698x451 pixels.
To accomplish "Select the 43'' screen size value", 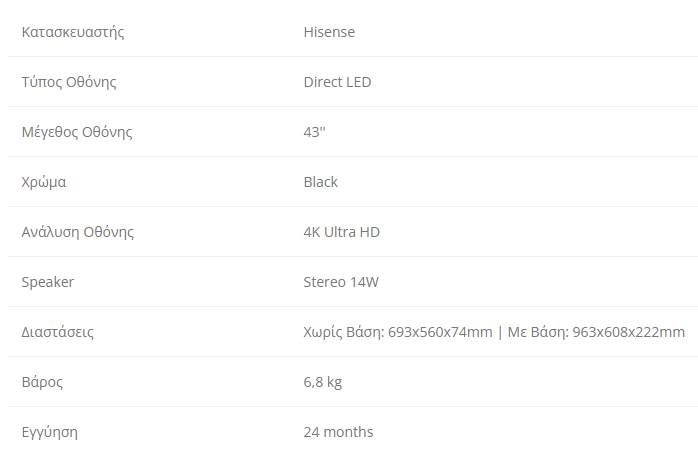I will point(314,132).
